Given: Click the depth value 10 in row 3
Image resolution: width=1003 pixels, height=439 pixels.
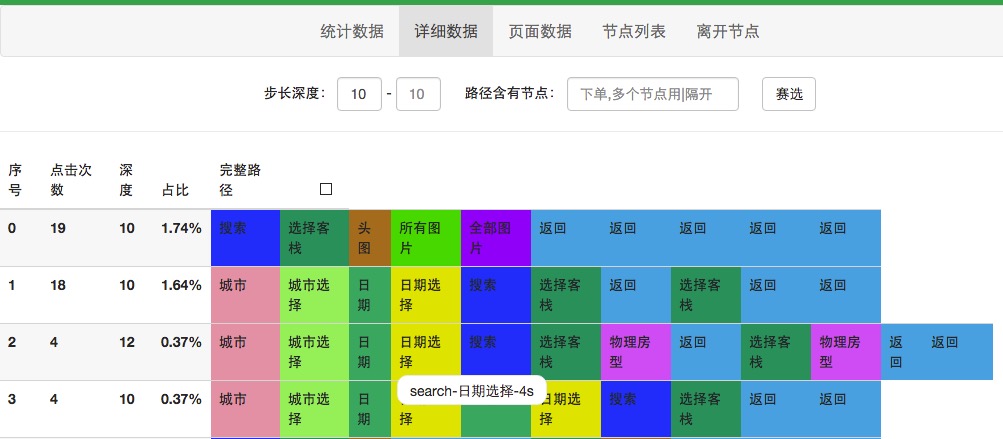Looking at the screenshot, I should point(127,399).
